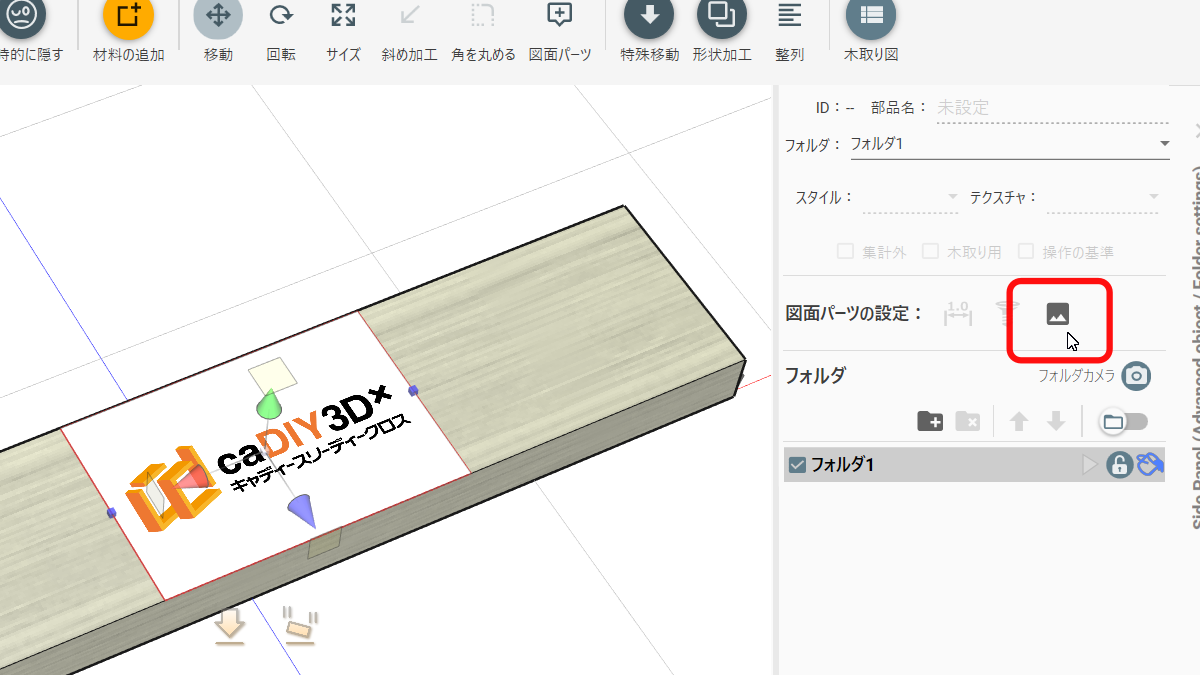Click the cone-shaped drawing-part setting icon
This screenshot has height=675, width=1200.
pyautogui.click(x=1008, y=314)
